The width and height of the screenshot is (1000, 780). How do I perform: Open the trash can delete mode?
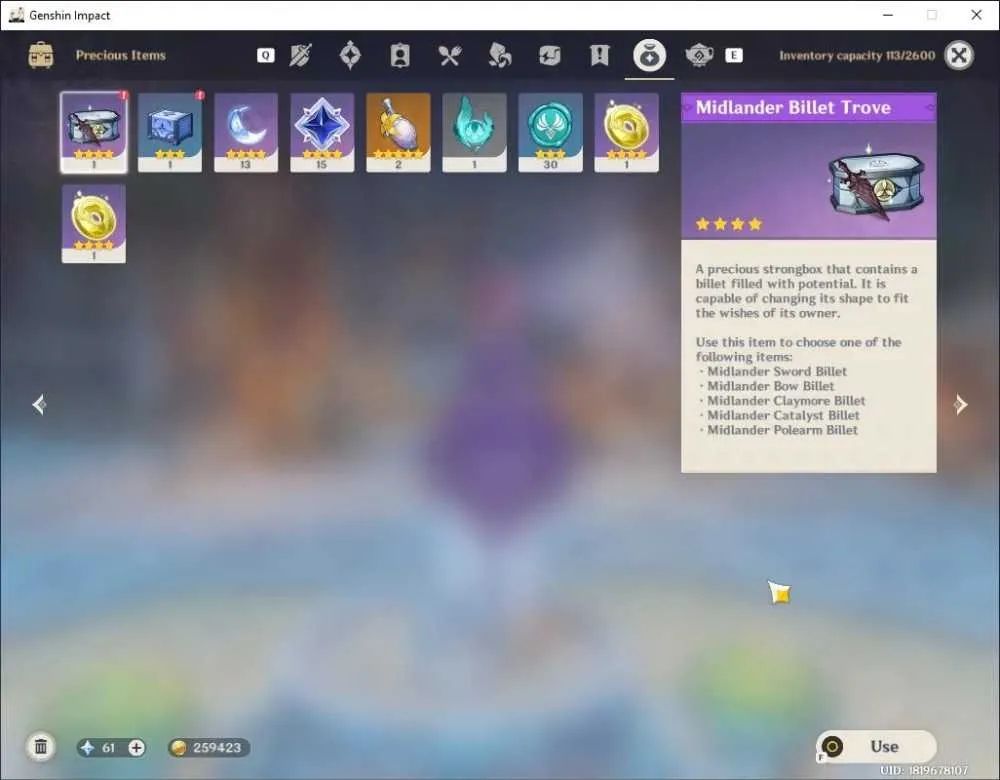(x=41, y=747)
